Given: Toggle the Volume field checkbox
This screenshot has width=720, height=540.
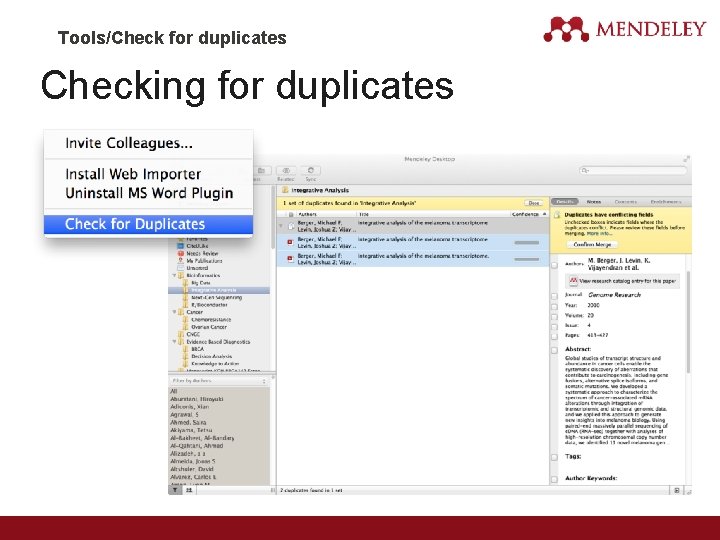Looking at the screenshot, I should pos(555,316).
